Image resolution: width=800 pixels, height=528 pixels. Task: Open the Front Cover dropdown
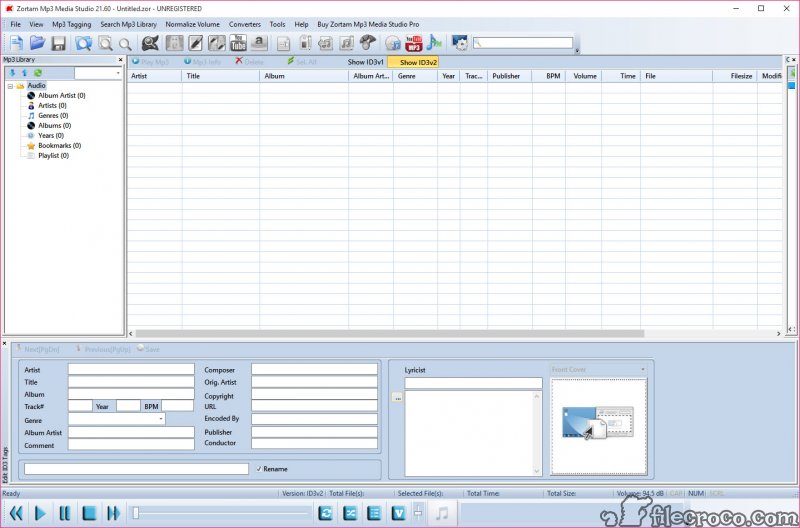(x=643, y=369)
